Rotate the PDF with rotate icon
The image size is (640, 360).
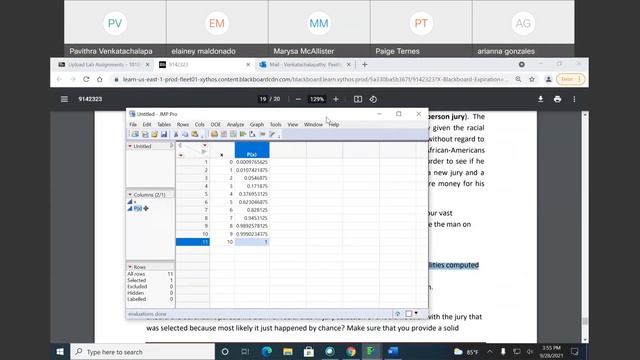[373, 99]
